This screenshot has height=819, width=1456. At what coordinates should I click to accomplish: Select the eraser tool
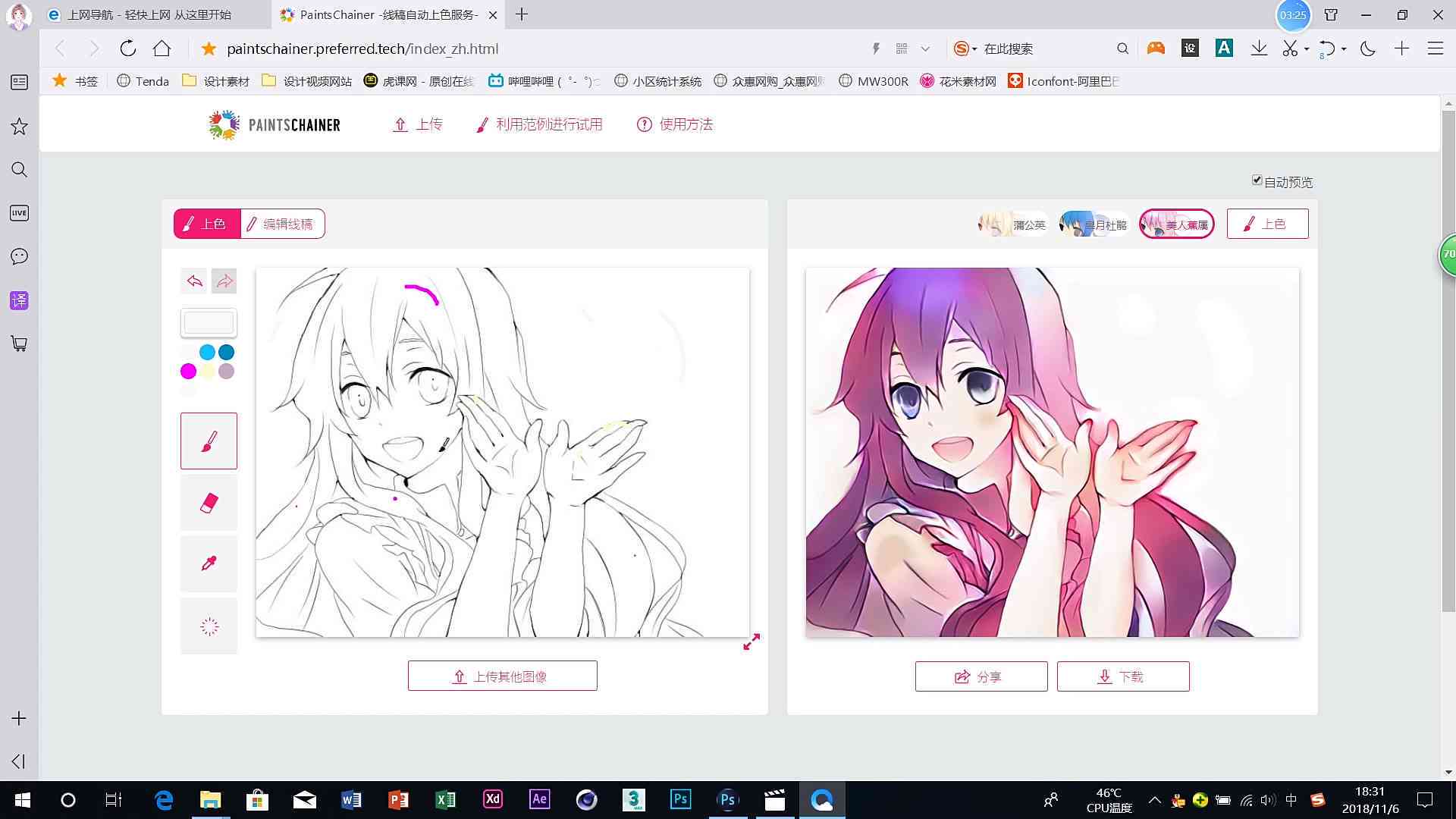209,503
